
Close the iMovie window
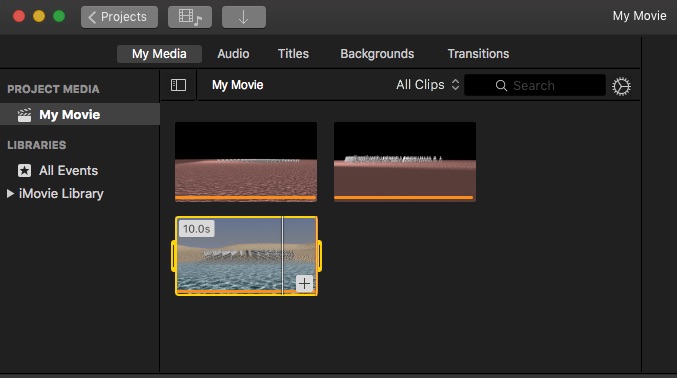[x=19, y=16]
